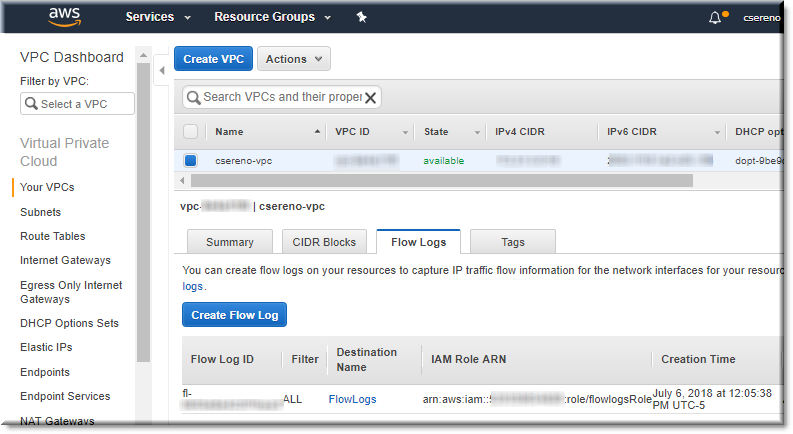Click the Flow Log ID column header
Image resolution: width=793 pixels, height=434 pixels.
click(x=222, y=359)
